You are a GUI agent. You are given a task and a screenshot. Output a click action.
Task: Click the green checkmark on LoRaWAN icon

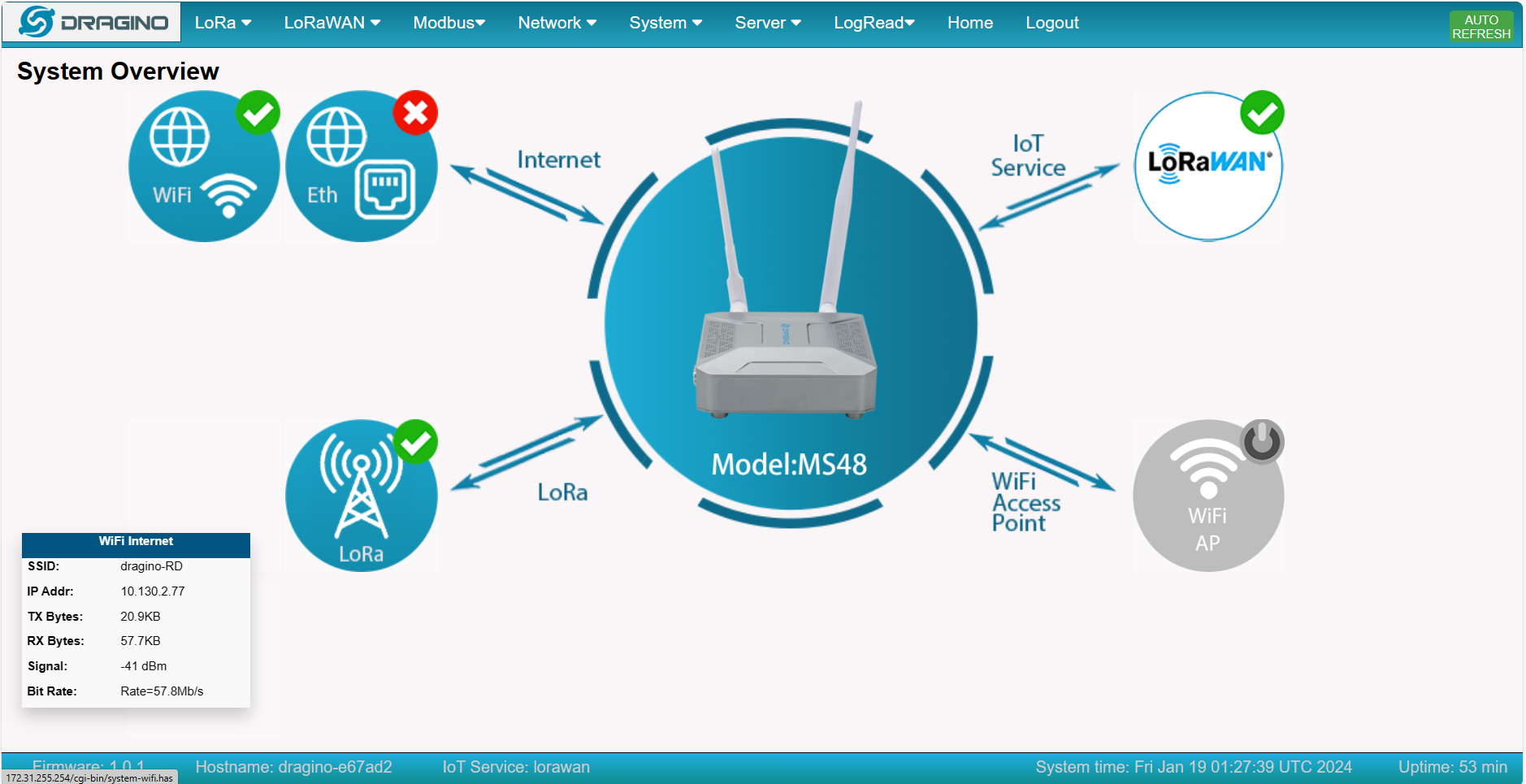(1262, 113)
